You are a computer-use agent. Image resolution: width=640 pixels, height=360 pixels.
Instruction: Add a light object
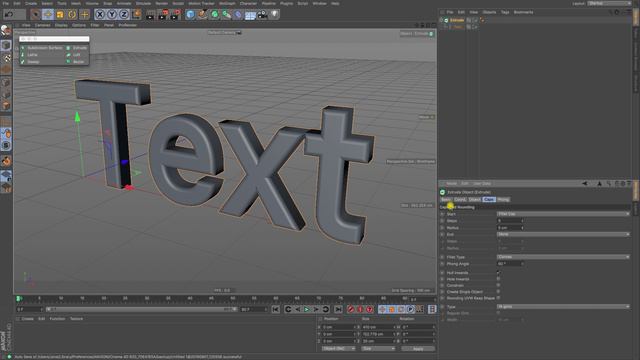(x=275, y=15)
